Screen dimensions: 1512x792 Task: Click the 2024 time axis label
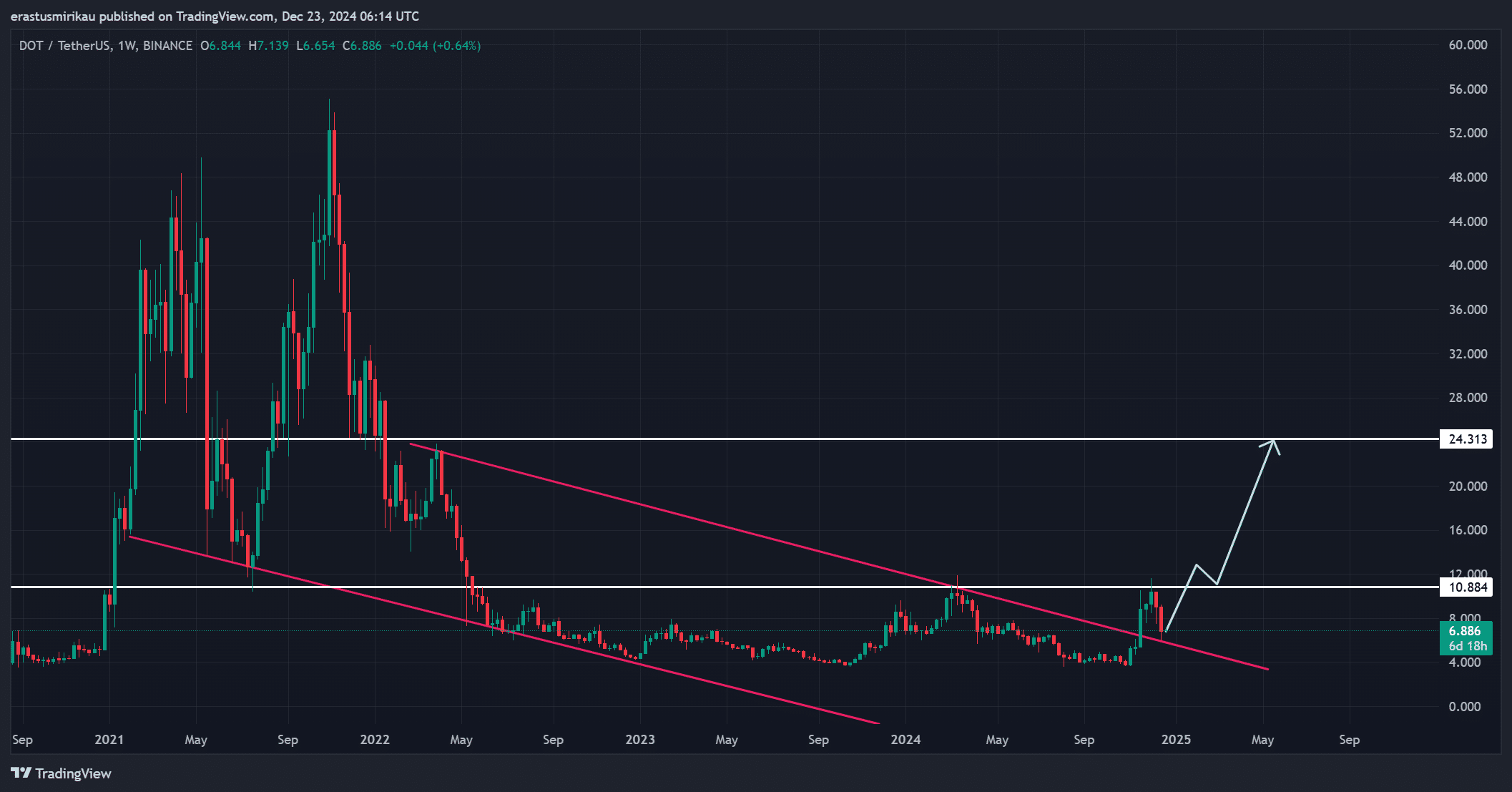coord(905,740)
